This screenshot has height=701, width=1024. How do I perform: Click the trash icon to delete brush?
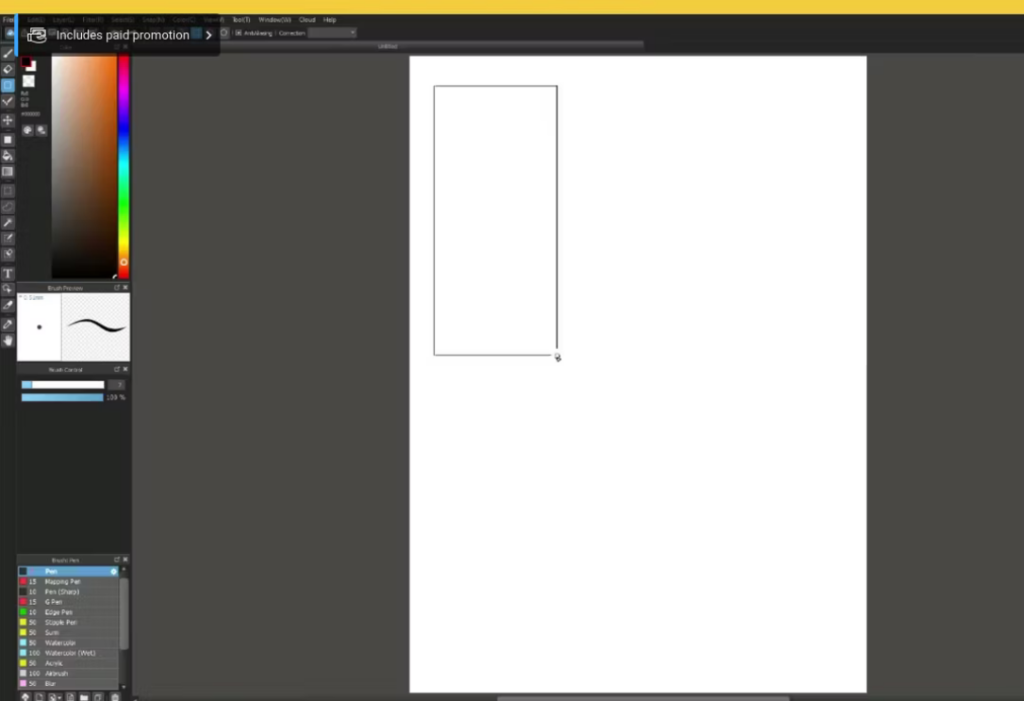point(115,696)
